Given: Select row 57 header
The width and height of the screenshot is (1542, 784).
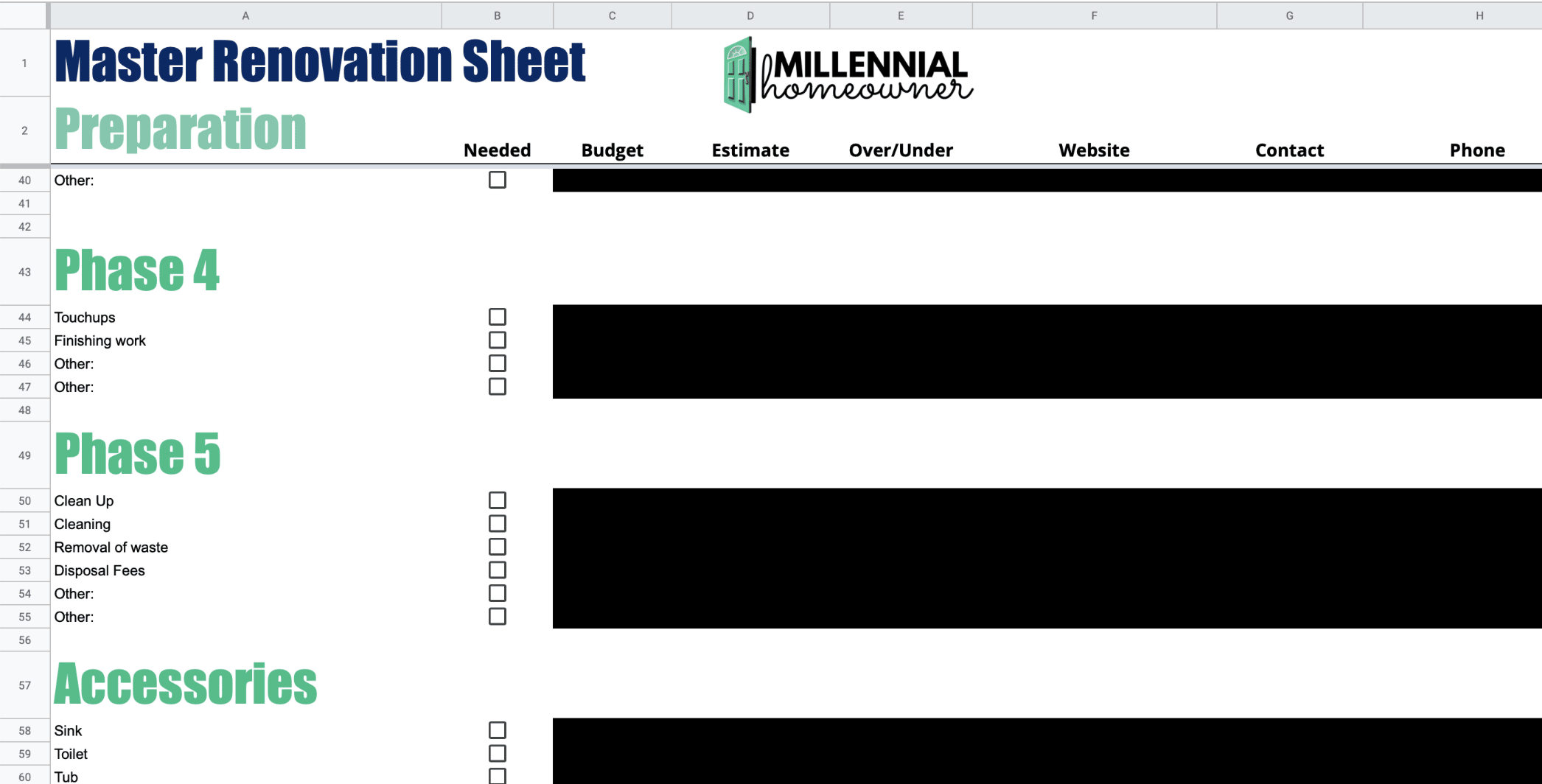Looking at the screenshot, I should [x=24, y=685].
